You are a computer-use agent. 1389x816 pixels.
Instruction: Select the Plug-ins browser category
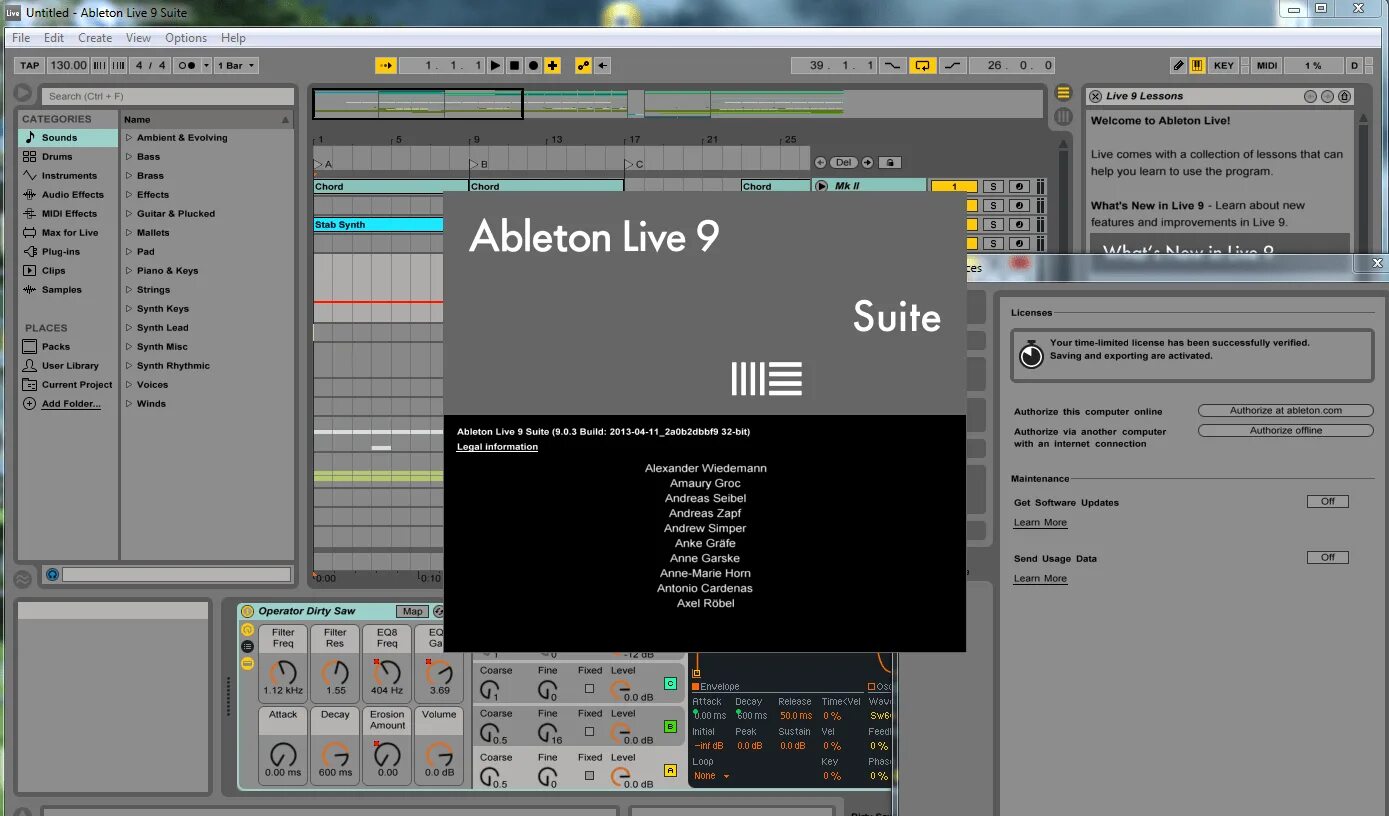(x=62, y=251)
